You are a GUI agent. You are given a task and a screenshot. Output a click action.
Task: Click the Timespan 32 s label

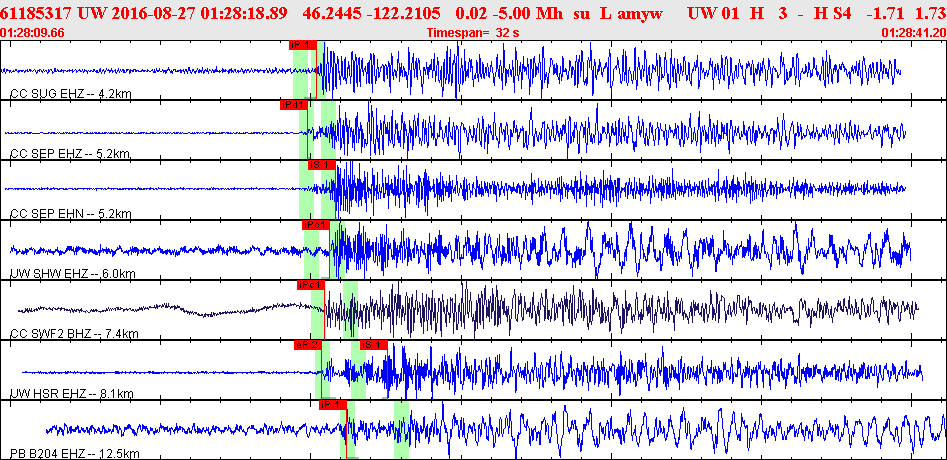(473, 33)
